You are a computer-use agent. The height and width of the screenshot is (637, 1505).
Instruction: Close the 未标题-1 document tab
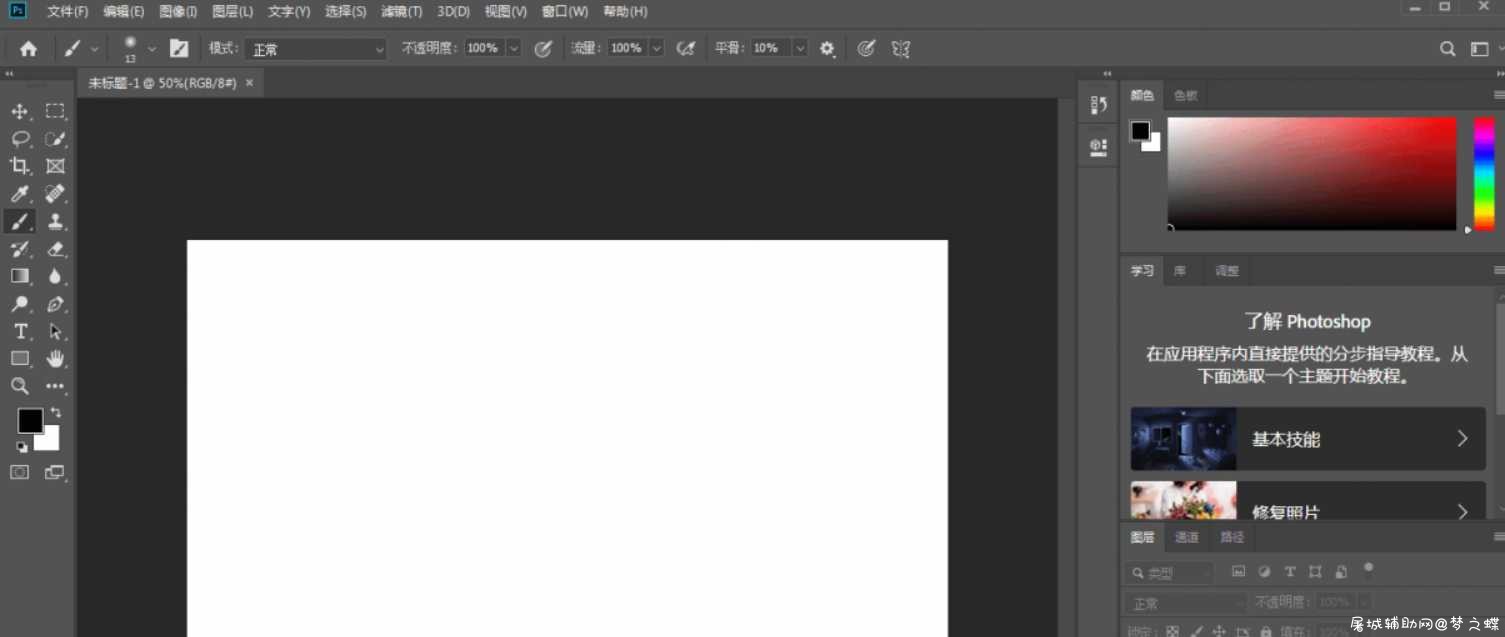[249, 83]
